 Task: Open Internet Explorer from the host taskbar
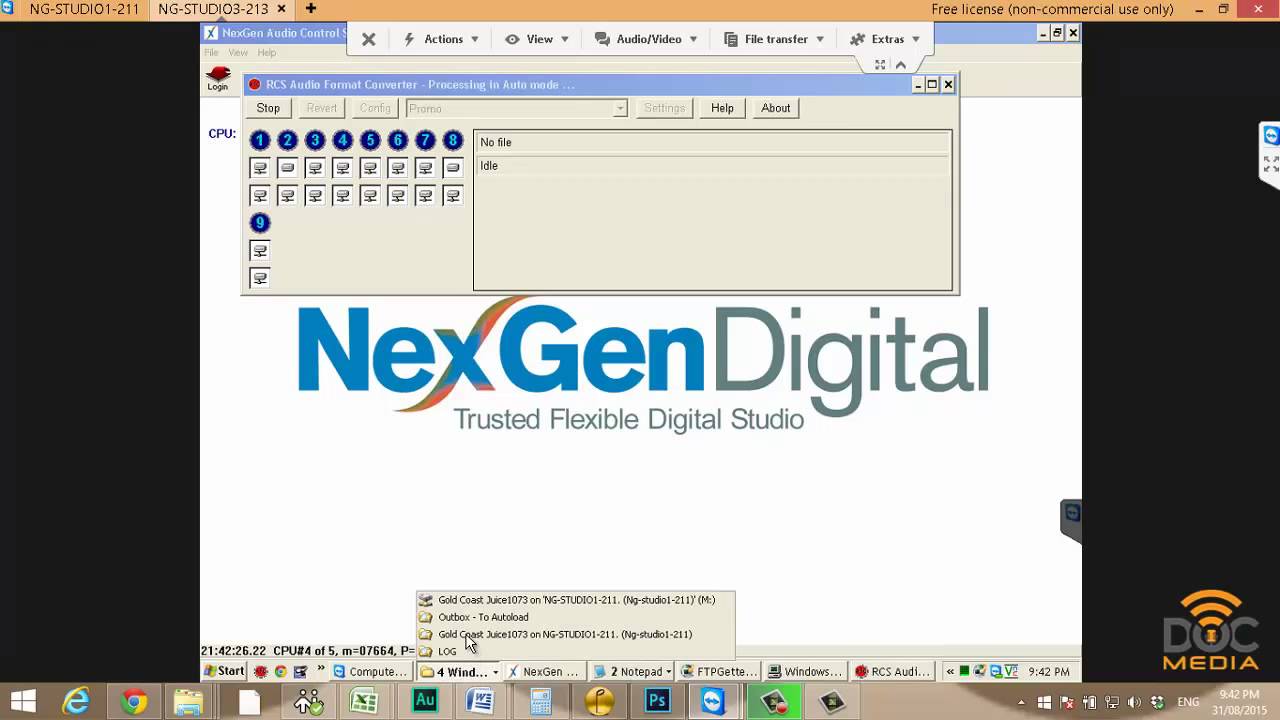tap(76, 701)
